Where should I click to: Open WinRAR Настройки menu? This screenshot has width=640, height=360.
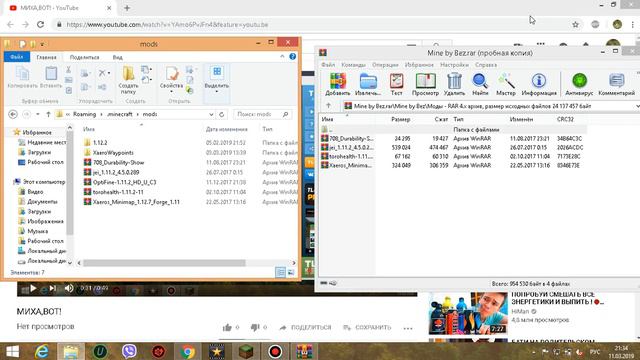pyautogui.click(x=454, y=65)
